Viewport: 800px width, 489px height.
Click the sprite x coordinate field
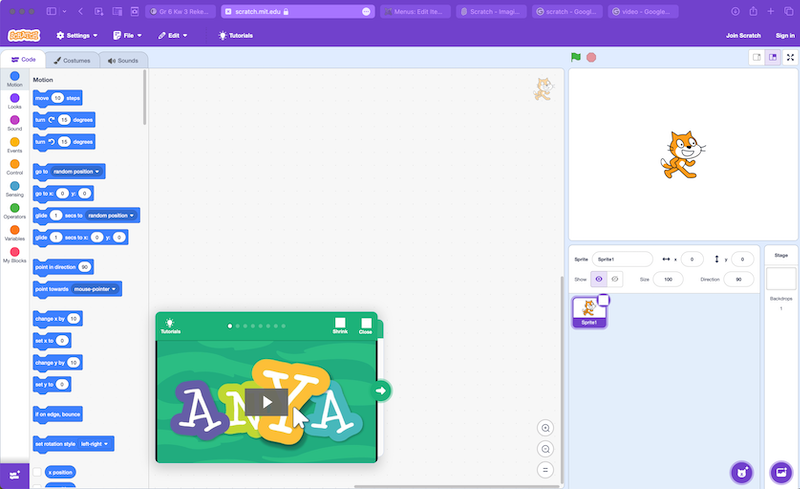click(x=692, y=259)
